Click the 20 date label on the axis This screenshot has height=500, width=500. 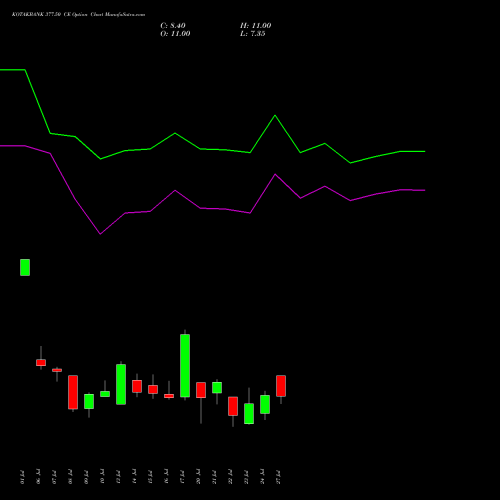[198, 477]
